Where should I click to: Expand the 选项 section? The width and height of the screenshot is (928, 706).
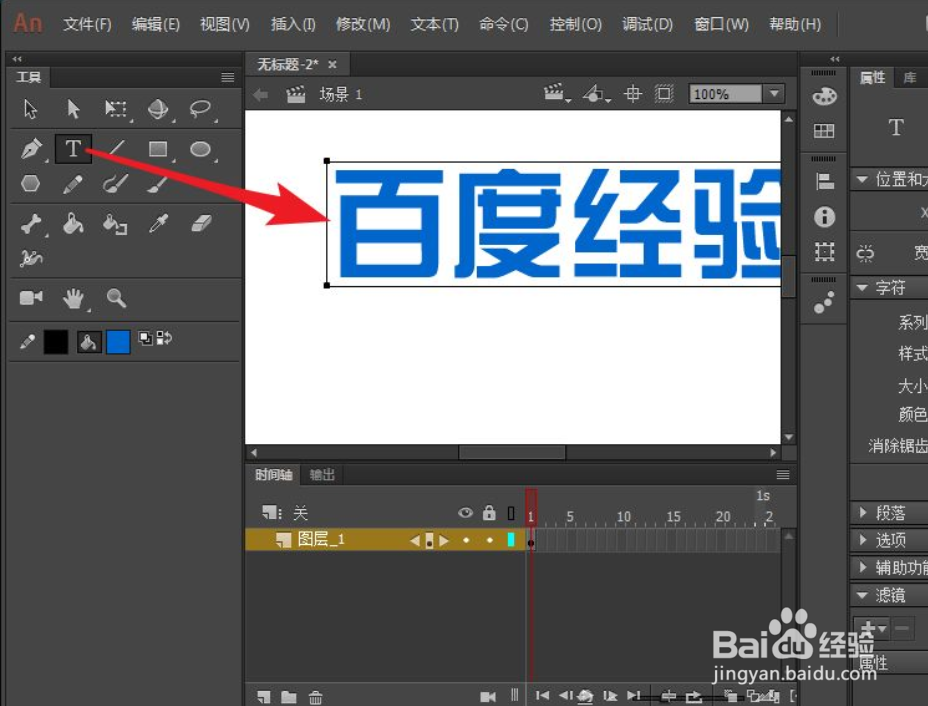click(x=863, y=540)
